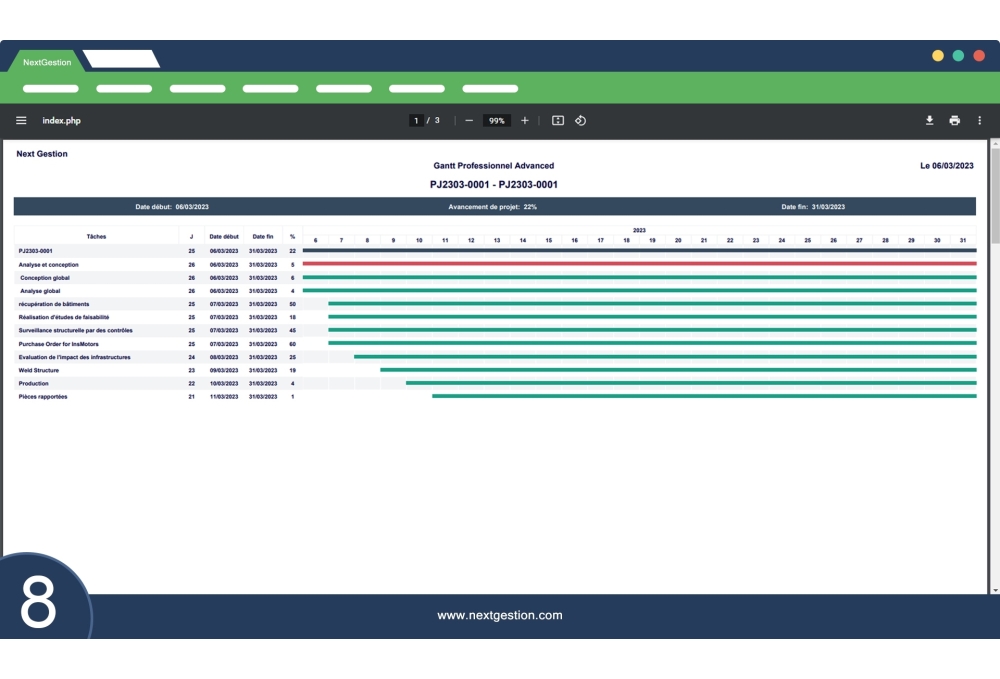Zoom in on the document
The height and width of the screenshot is (679, 1000).
pyautogui.click(x=524, y=120)
